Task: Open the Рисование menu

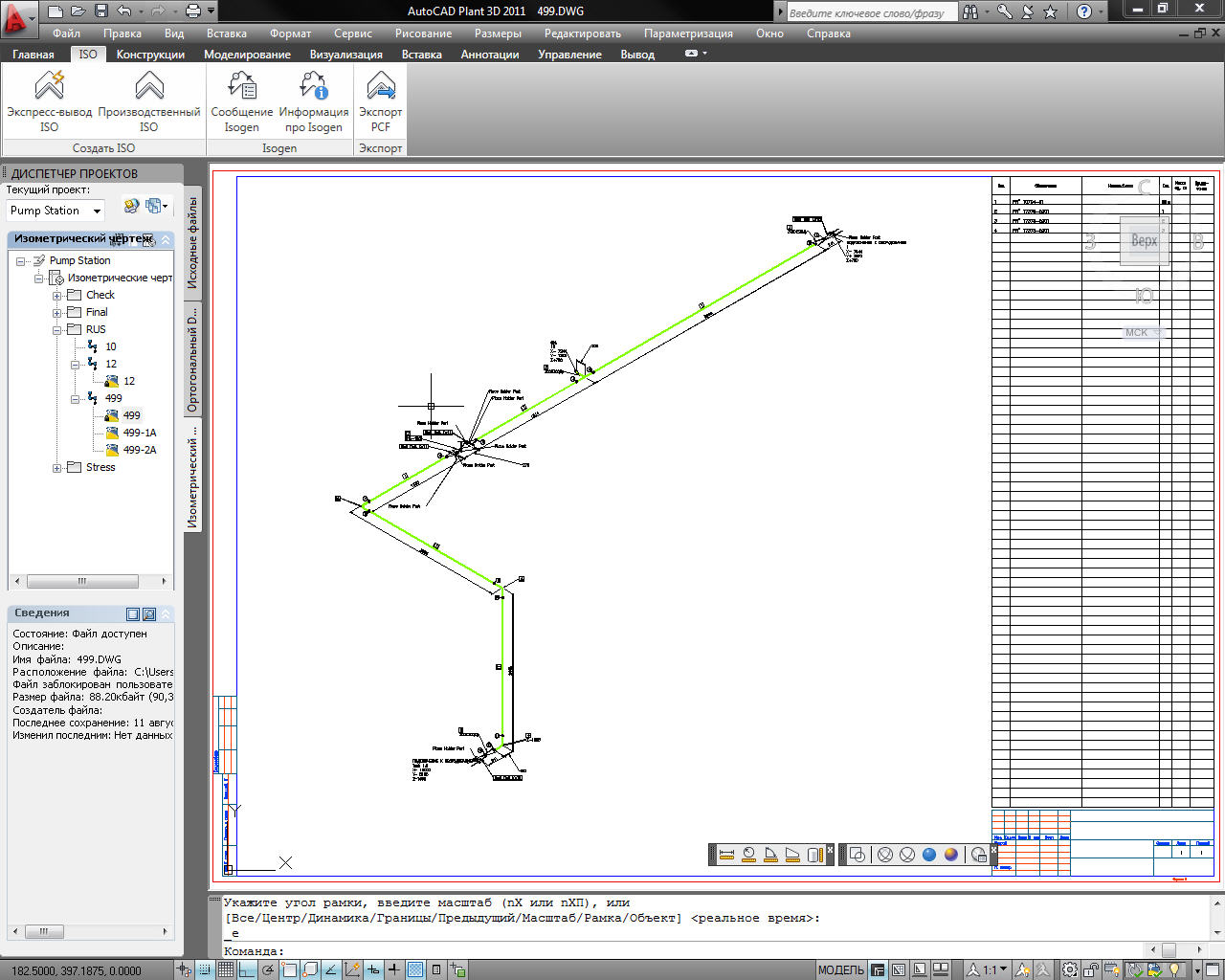Action: [423, 33]
